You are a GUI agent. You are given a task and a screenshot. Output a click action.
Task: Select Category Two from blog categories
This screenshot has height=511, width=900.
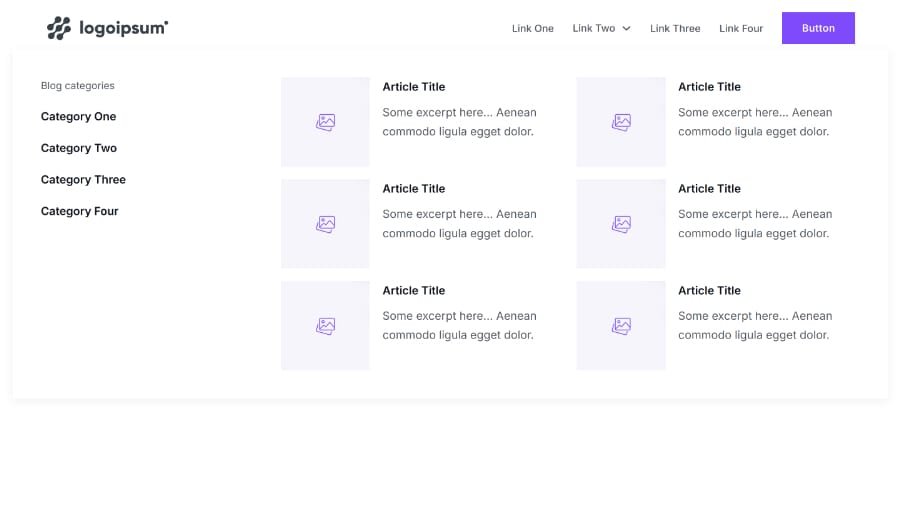point(79,148)
